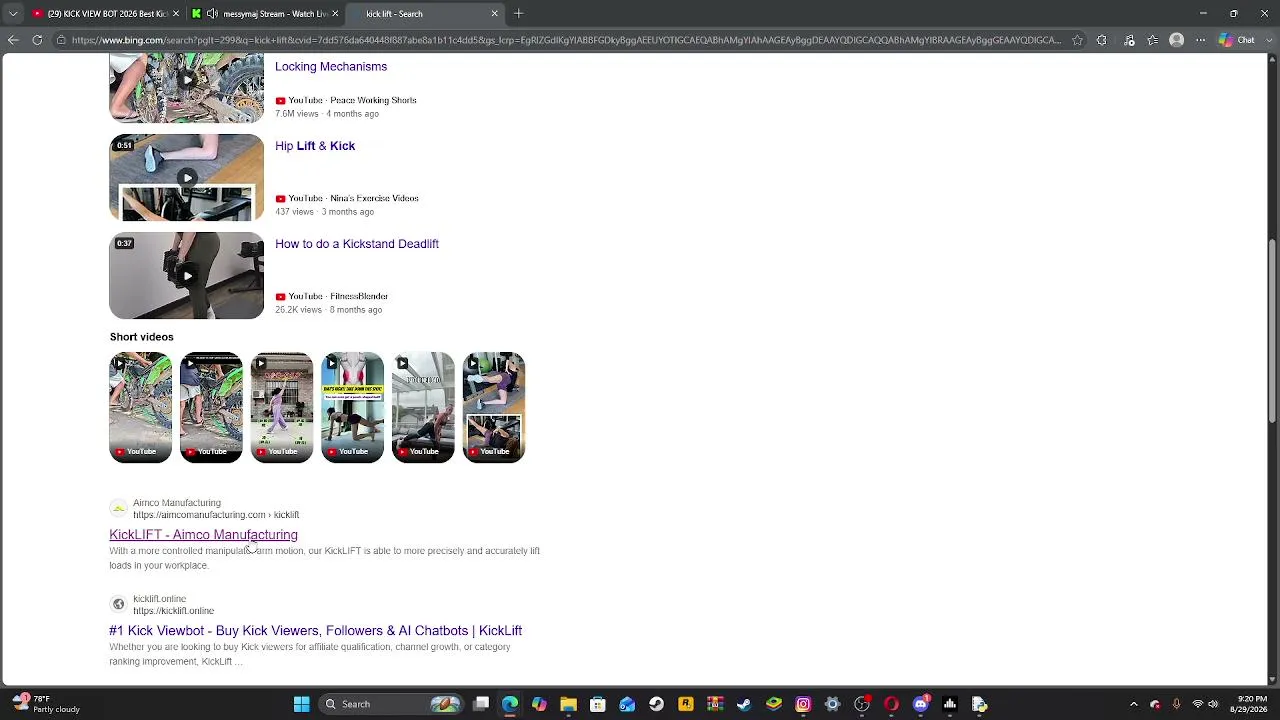Click the microphone icon in system tray
Image resolution: width=1280 pixels, height=720 pixels.
1176,704
